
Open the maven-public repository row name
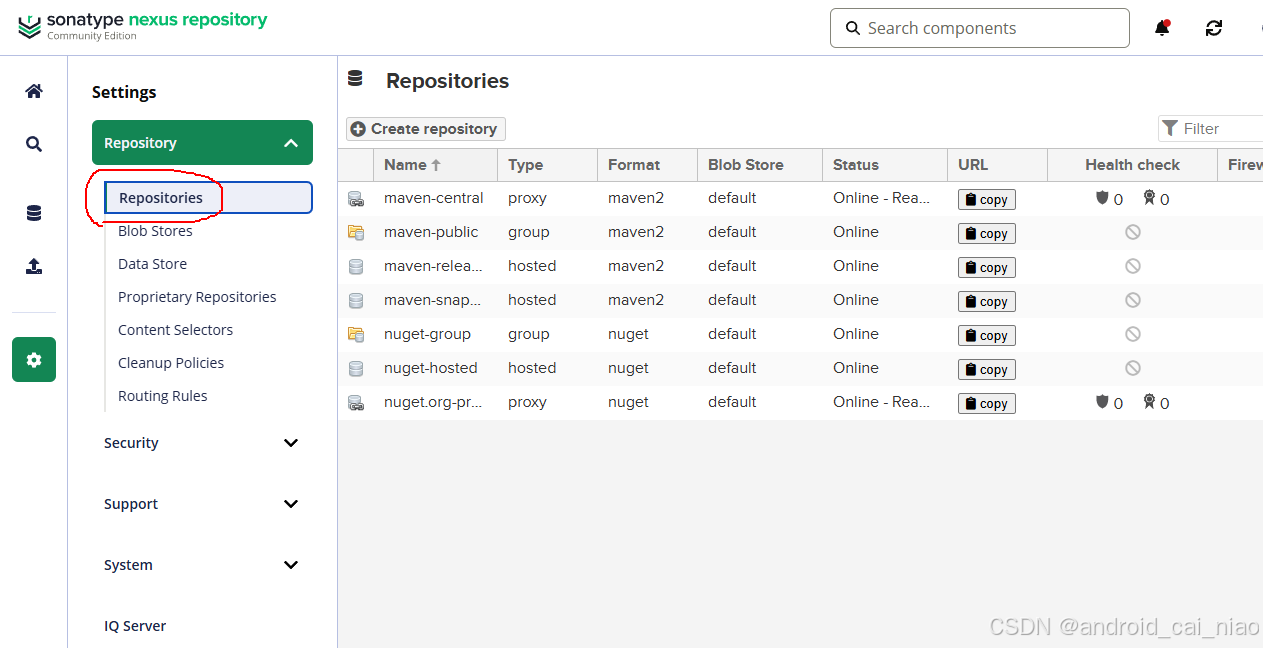click(431, 232)
